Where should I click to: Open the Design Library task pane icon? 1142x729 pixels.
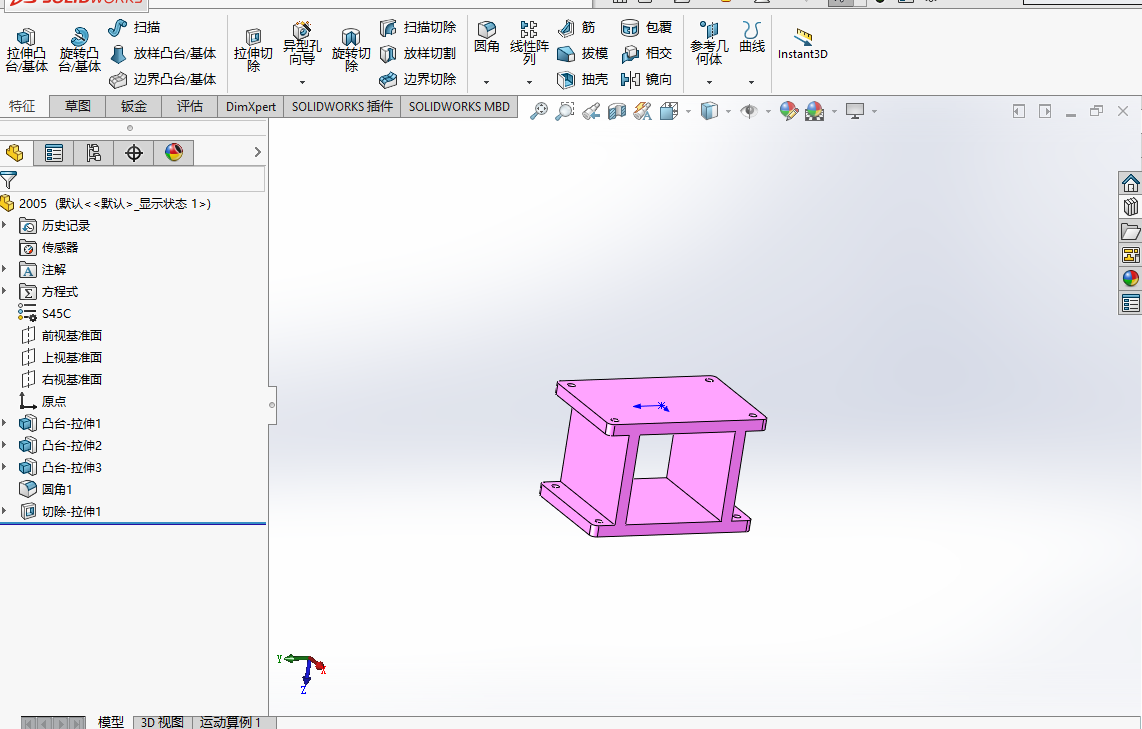[x=1130, y=207]
